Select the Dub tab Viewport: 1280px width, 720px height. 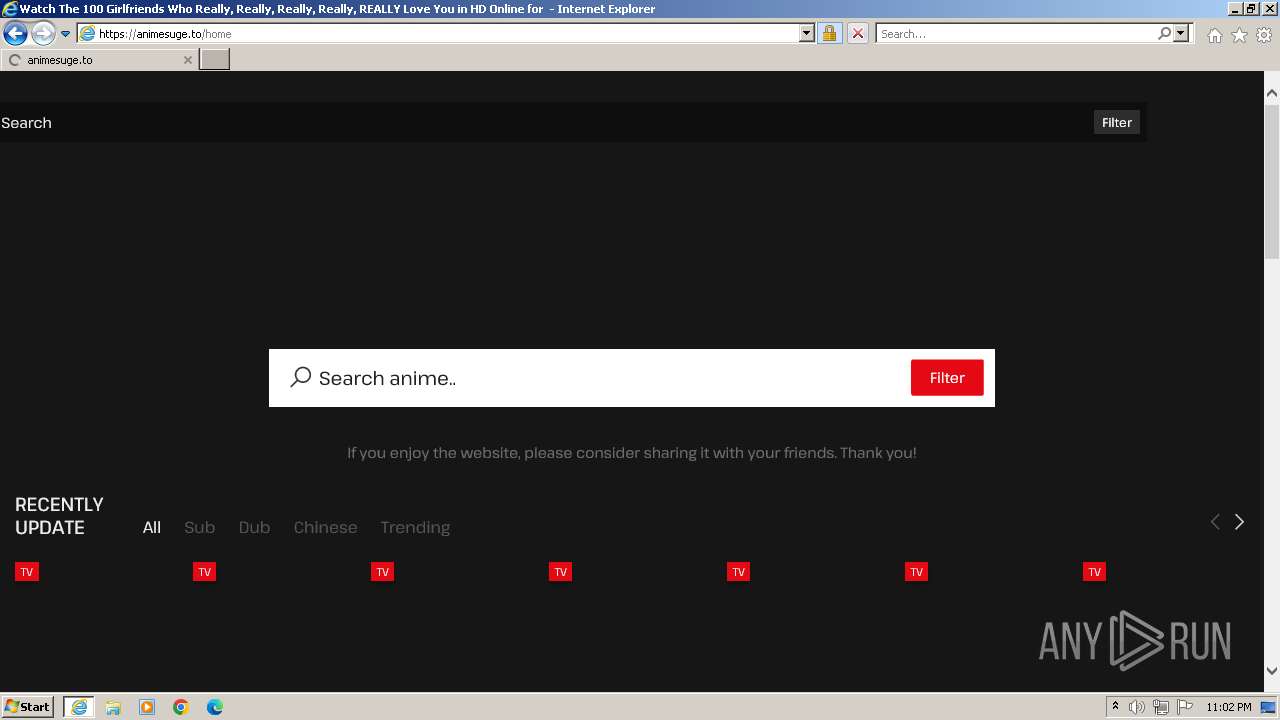pyautogui.click(x=254, y=527)
